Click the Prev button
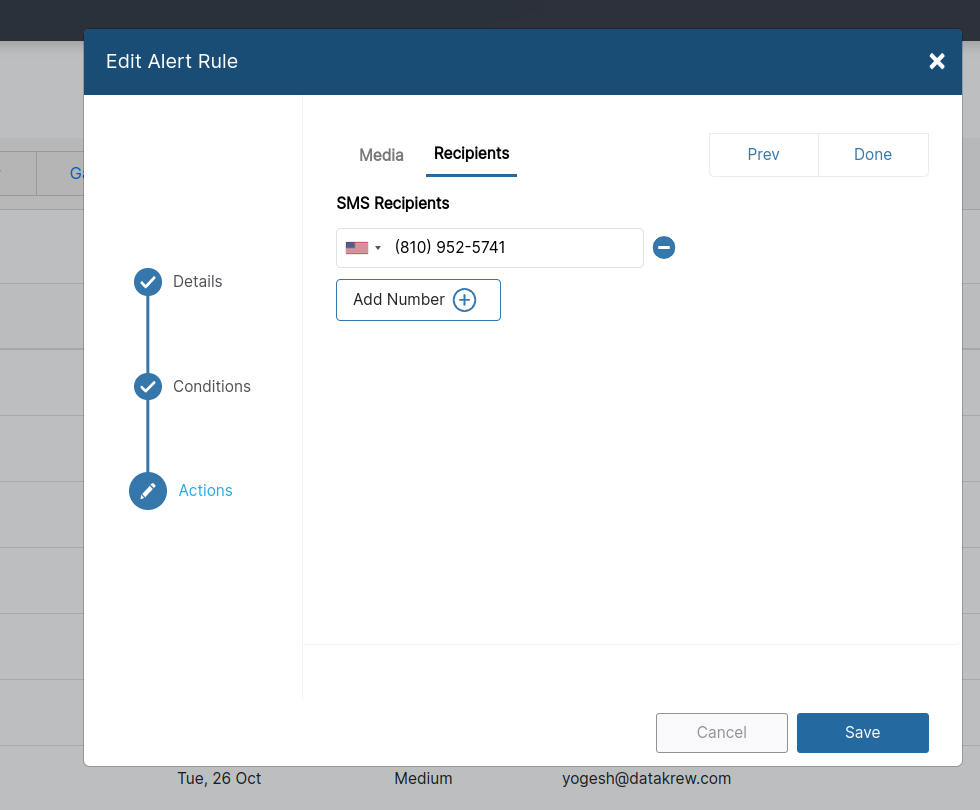980x810 pixels. point(763,154)
